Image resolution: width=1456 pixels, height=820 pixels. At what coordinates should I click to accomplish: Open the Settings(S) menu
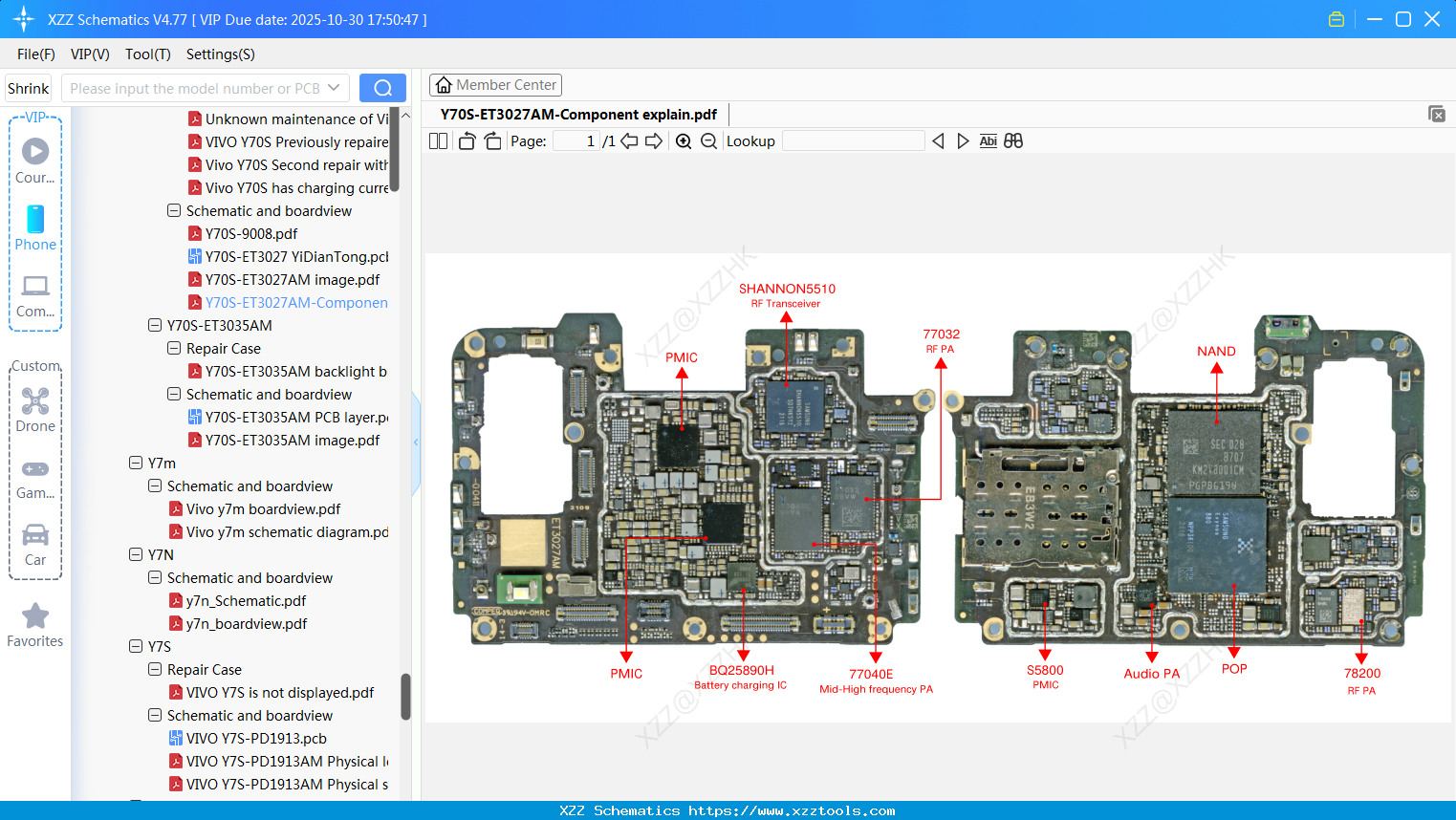(220, 54)
